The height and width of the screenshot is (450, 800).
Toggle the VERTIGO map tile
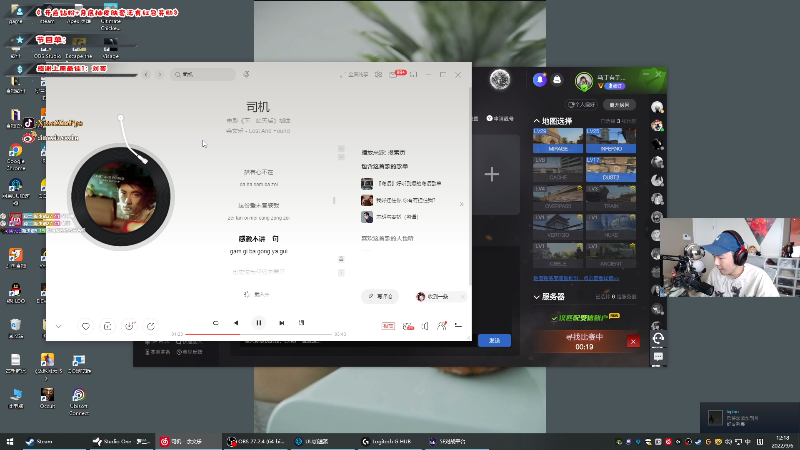558,227
